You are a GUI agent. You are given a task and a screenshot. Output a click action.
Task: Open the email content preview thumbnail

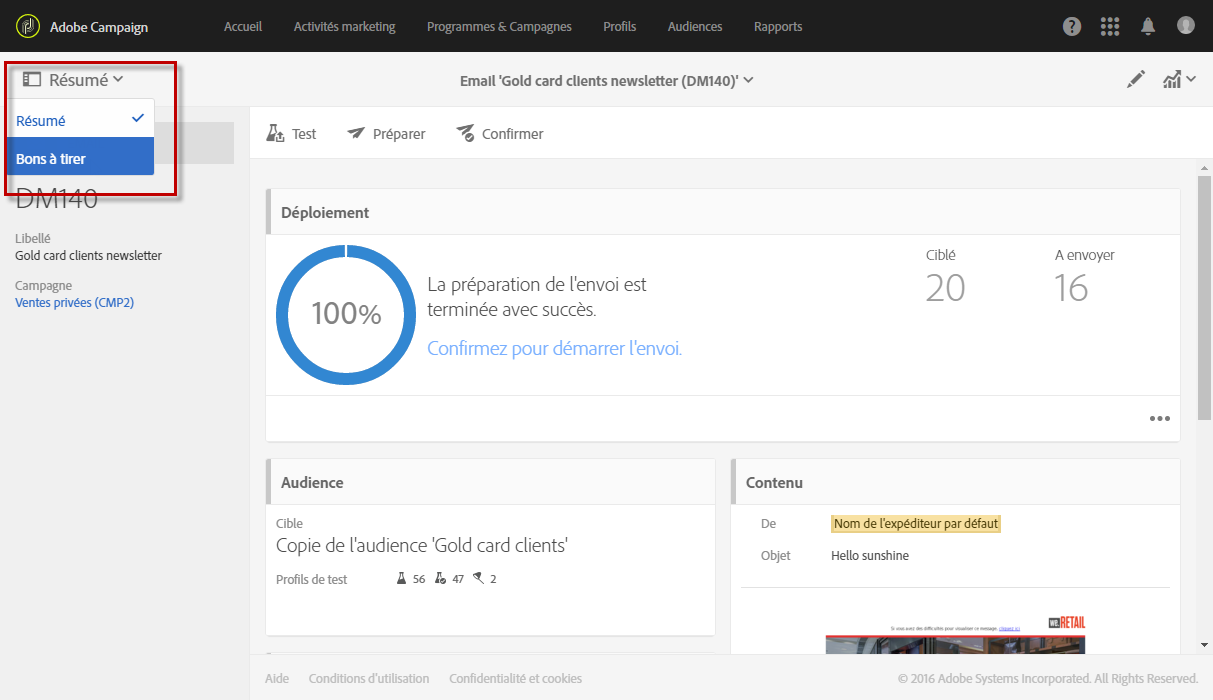(955, 636)
